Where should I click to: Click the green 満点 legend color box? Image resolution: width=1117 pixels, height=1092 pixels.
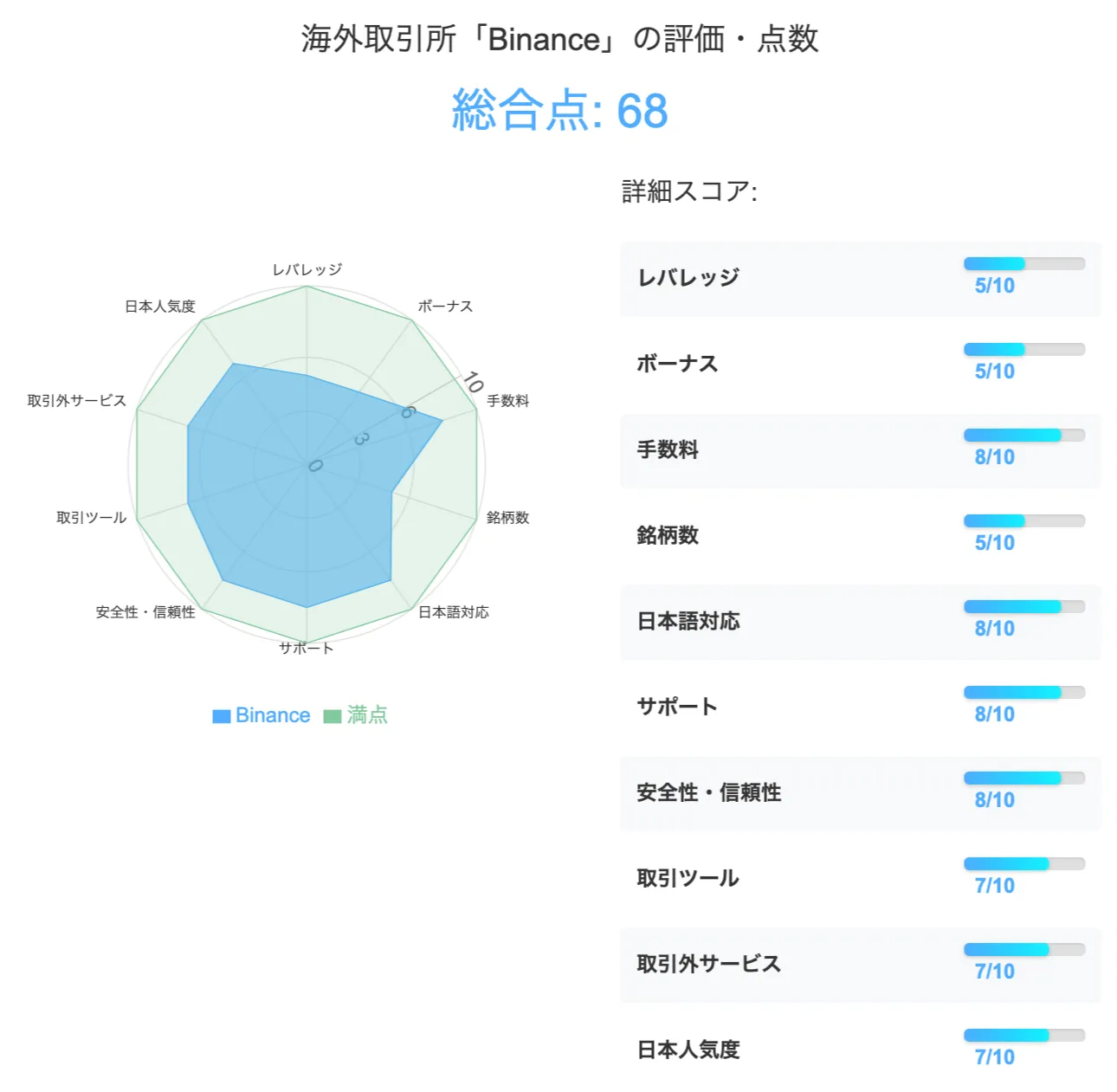tap(333, 716)
